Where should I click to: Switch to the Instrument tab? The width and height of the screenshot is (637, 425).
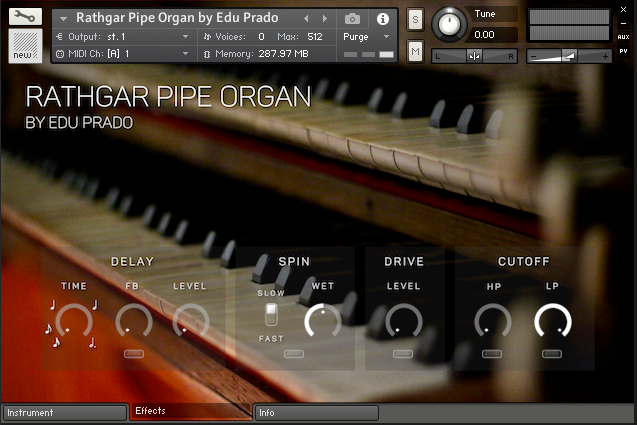click(x=64, y=412)
